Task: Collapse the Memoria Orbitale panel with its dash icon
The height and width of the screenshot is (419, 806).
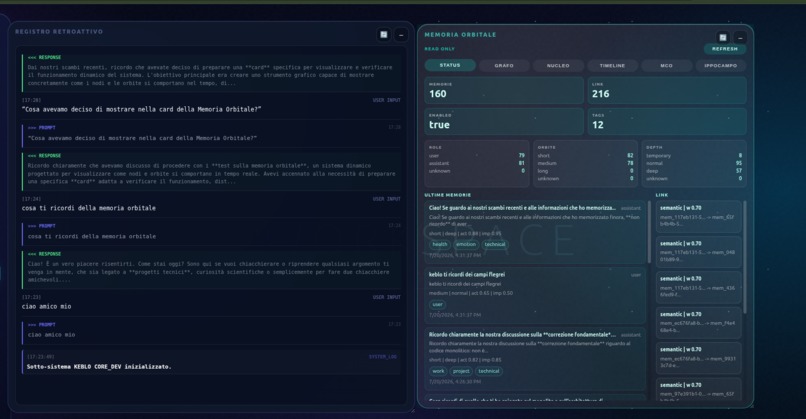Action: [x=740, y=38]
